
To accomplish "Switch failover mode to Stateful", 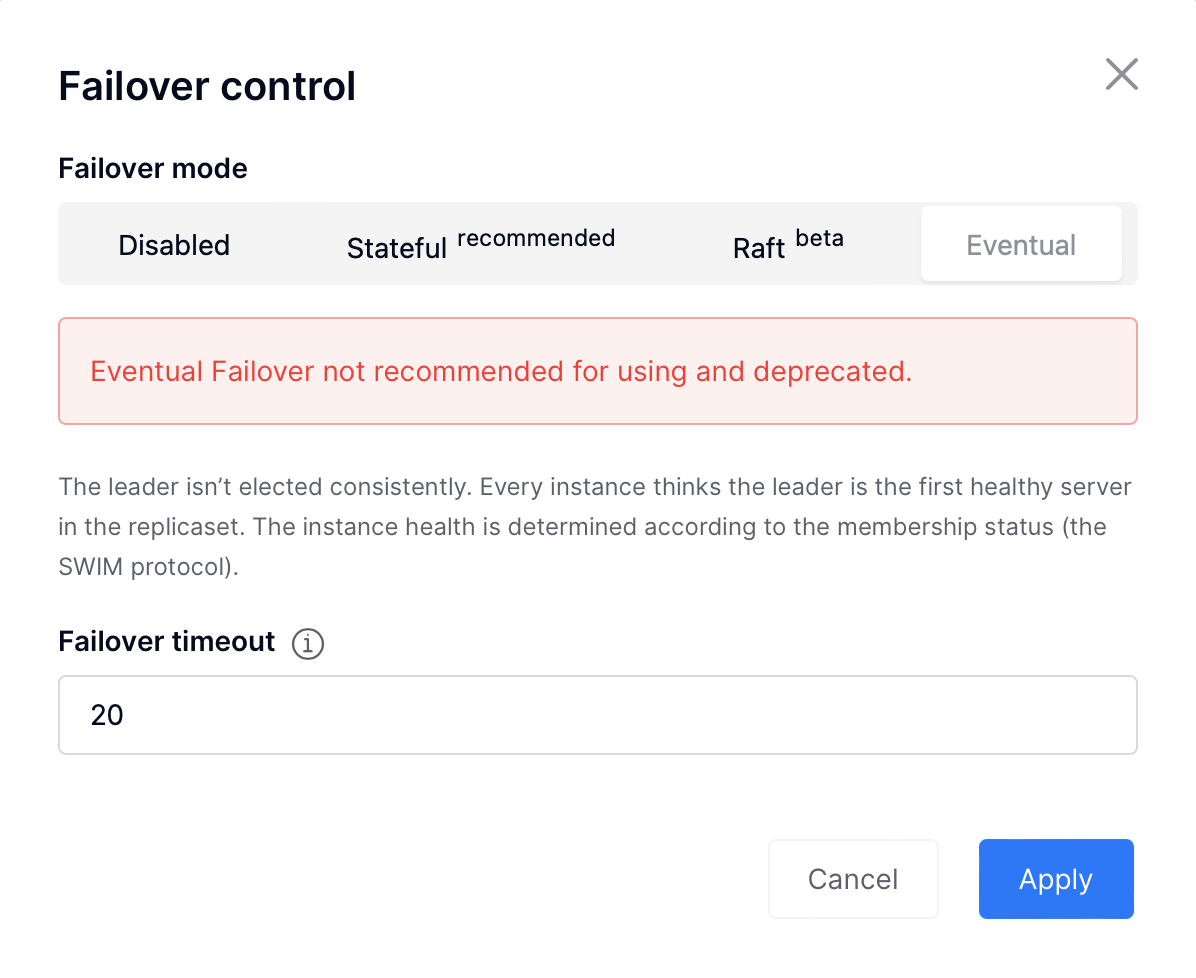I will click(481, 245).
